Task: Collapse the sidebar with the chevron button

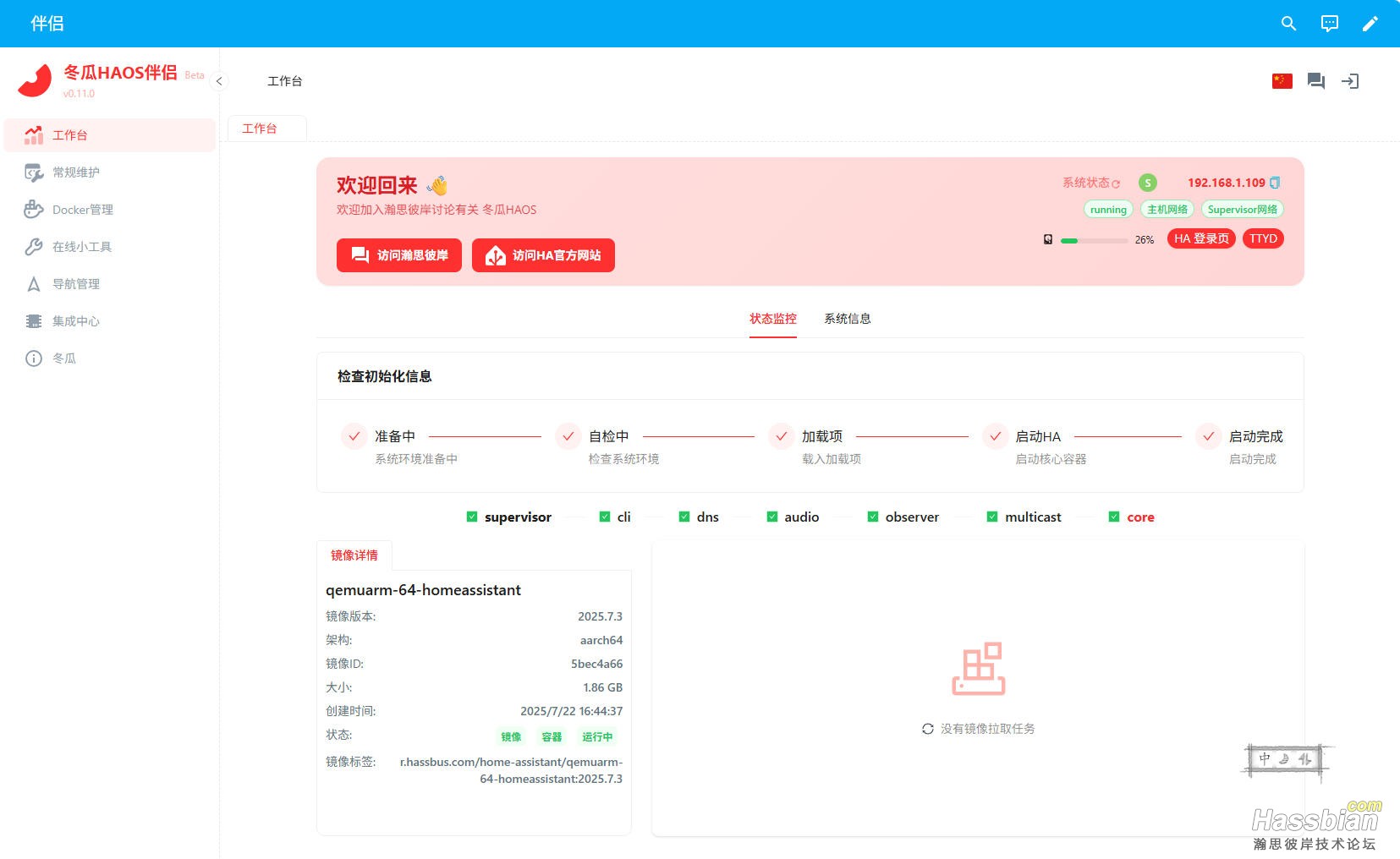Action: tap(219, 81)
